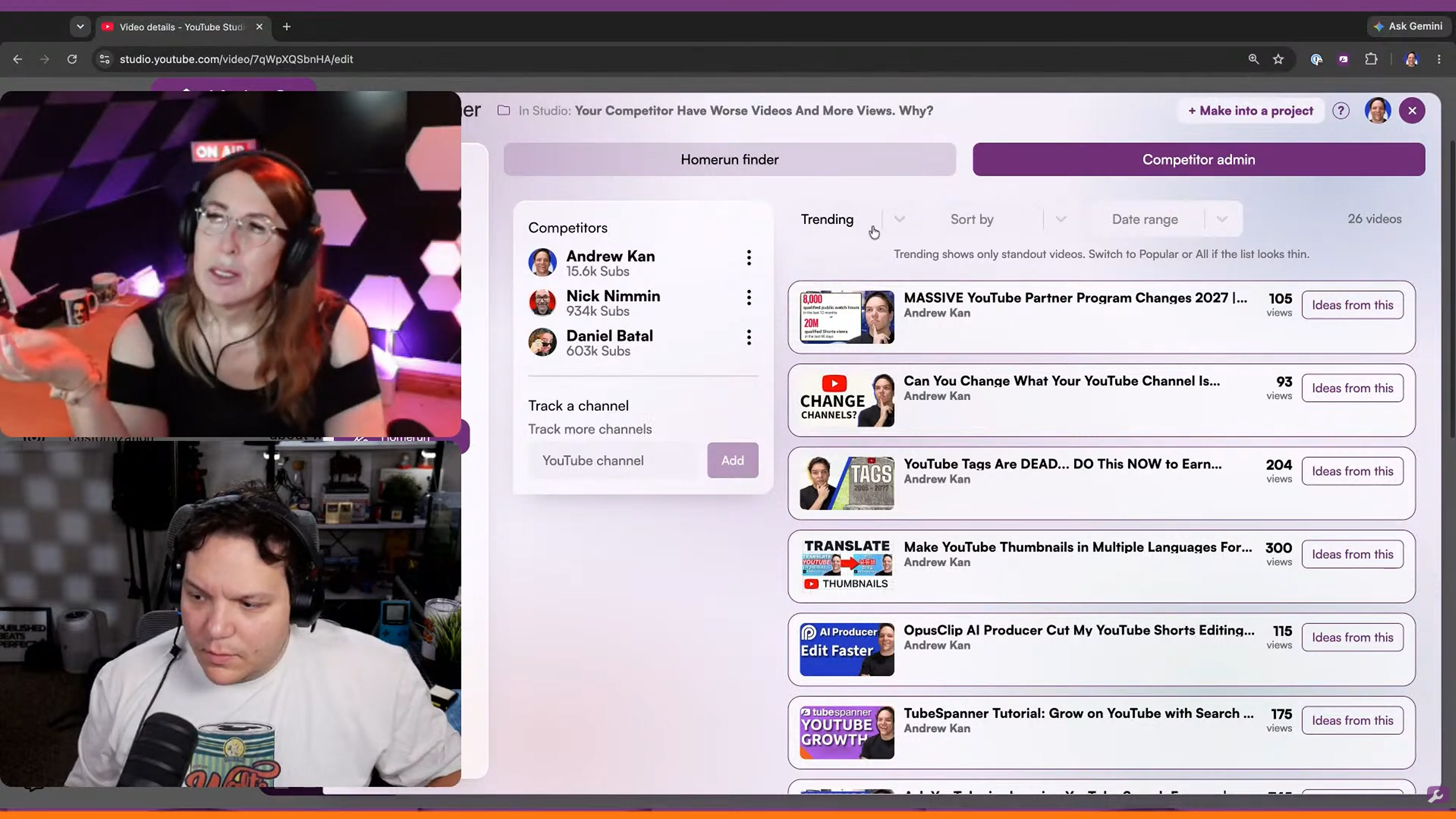
Task: Open site information icon in address bar
Action: [x=104, y=59]
